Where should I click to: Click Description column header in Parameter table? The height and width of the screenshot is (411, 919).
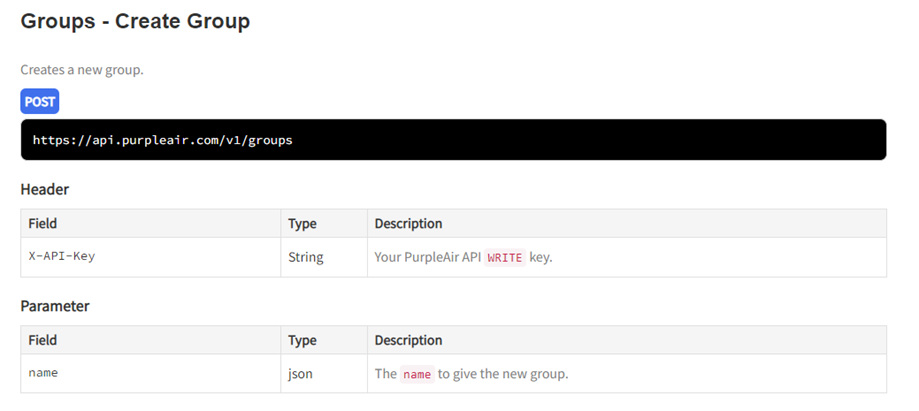(x=408, y=340)
